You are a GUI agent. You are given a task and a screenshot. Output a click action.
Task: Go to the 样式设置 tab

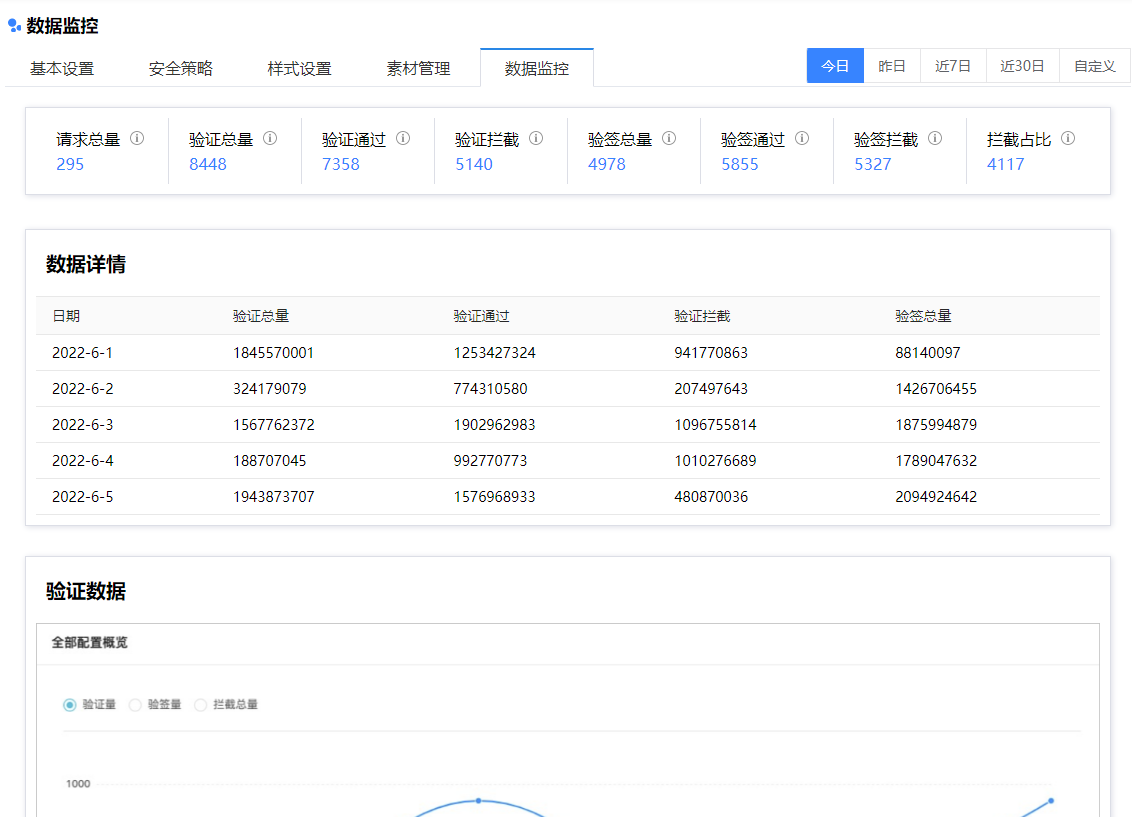299,69
